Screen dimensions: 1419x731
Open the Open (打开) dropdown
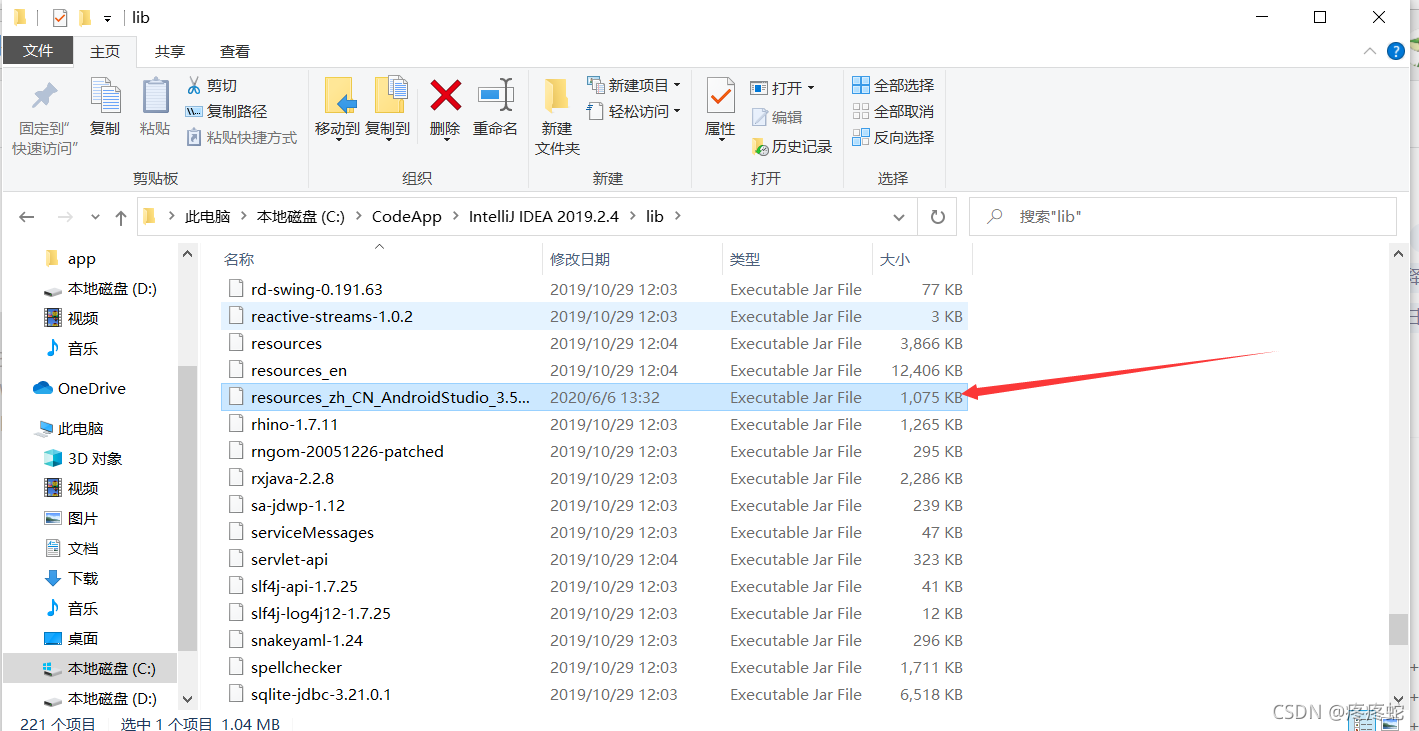point(783,88)
